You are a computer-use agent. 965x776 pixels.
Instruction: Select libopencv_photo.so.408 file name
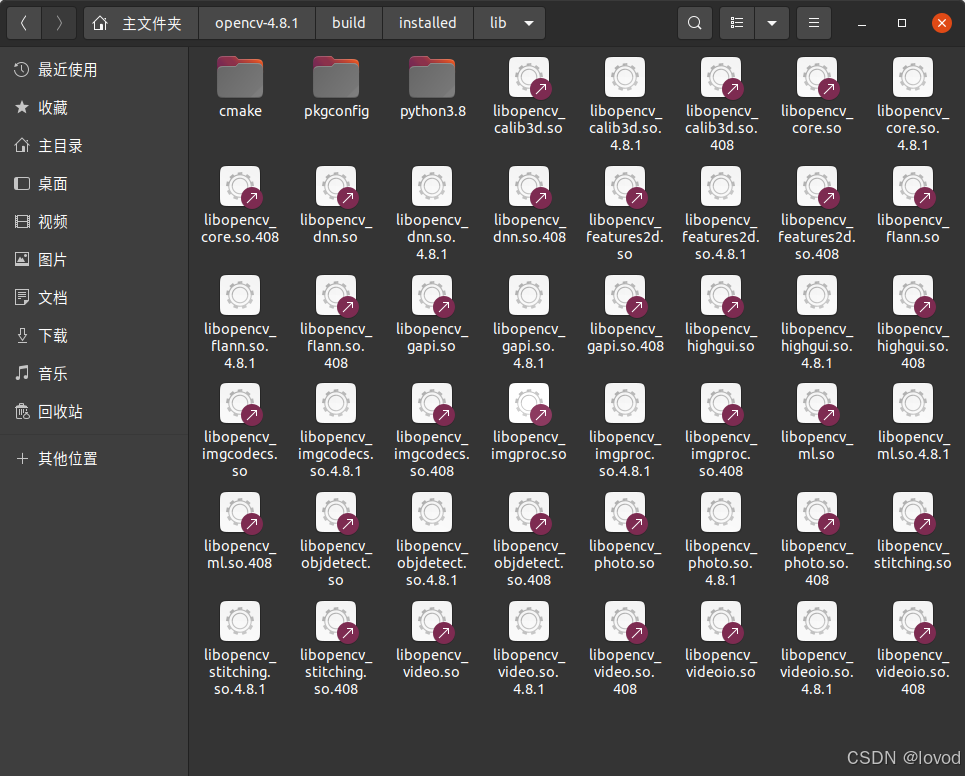tap(817, 563)
